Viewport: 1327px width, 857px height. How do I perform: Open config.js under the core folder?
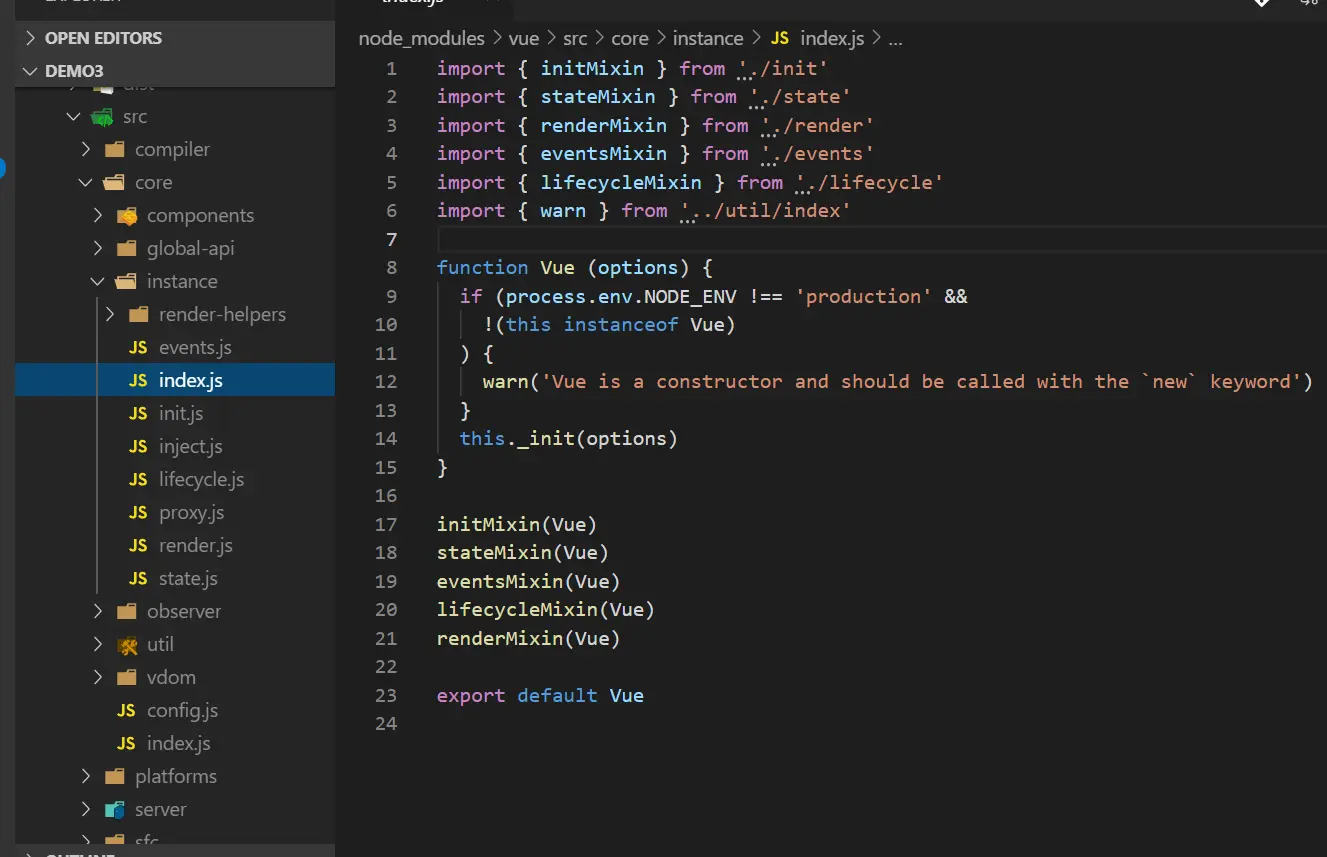(x=182, y=711)
